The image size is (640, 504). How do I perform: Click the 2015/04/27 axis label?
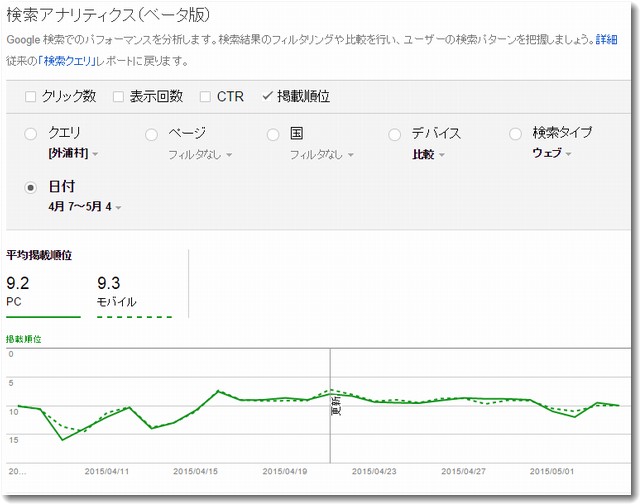tap(463, 471)
